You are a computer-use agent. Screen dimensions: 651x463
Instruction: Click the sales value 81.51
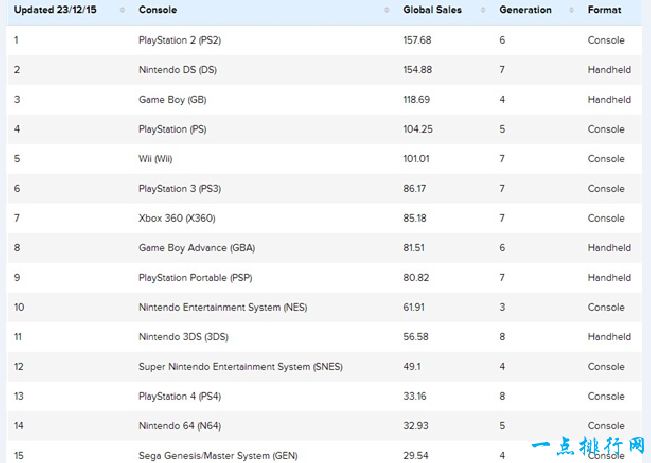pos(414,248)
